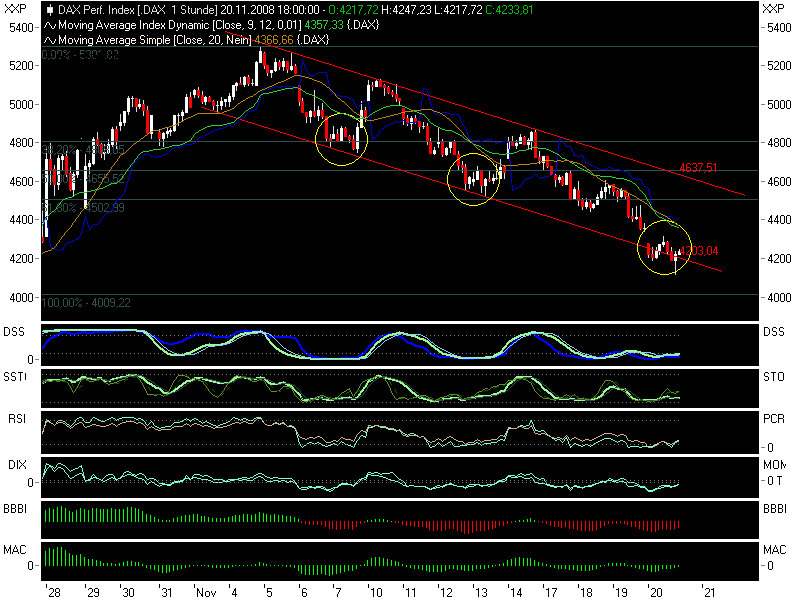Click the DIX indicator panel label
Viewport: 800px width, 600px height.
19,464
